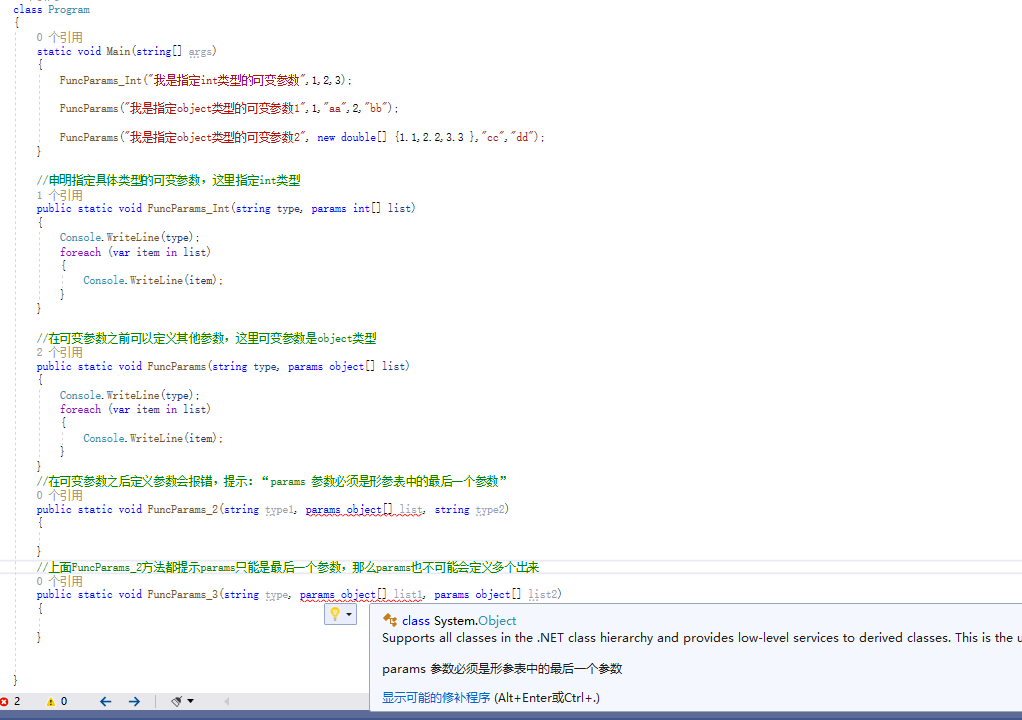Click the '1 个引用' CodeLens link
The height and width of the screenshot is (720, 1022).
tap(59, 195)
